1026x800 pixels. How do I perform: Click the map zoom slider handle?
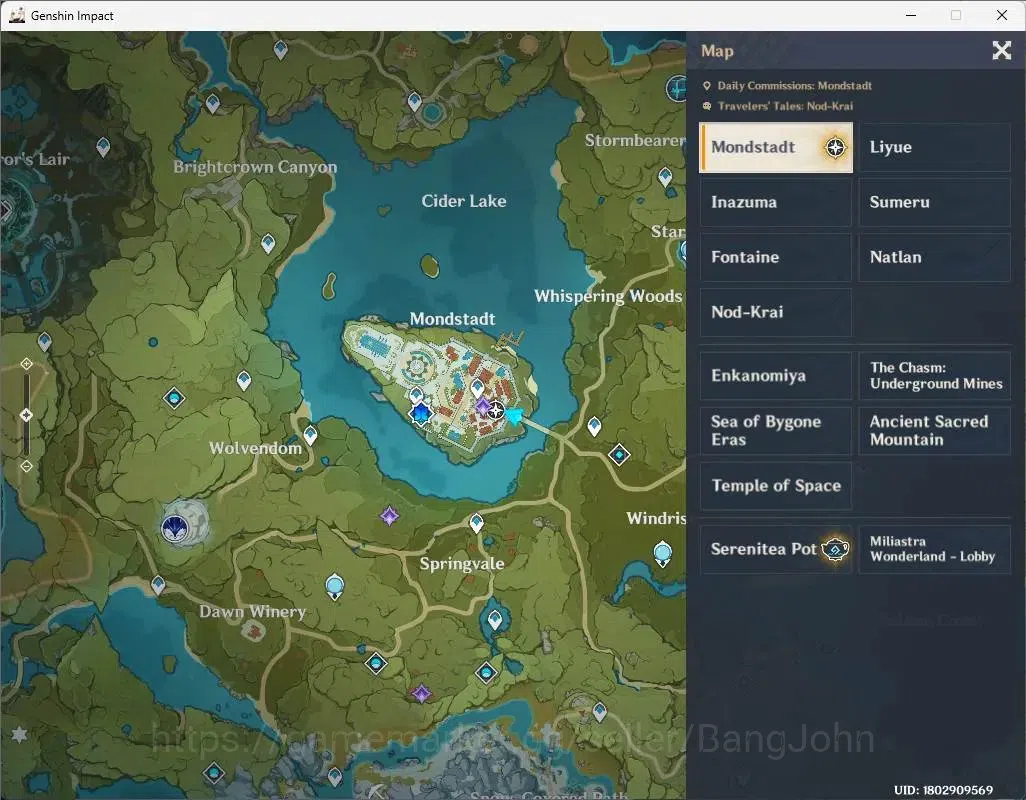pos(26,415)
